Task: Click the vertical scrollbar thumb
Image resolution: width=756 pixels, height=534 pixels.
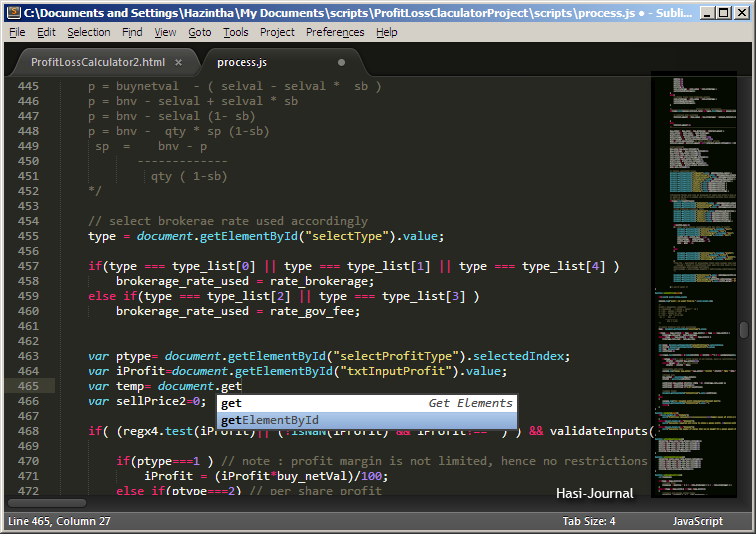Action: click(744, 330)
